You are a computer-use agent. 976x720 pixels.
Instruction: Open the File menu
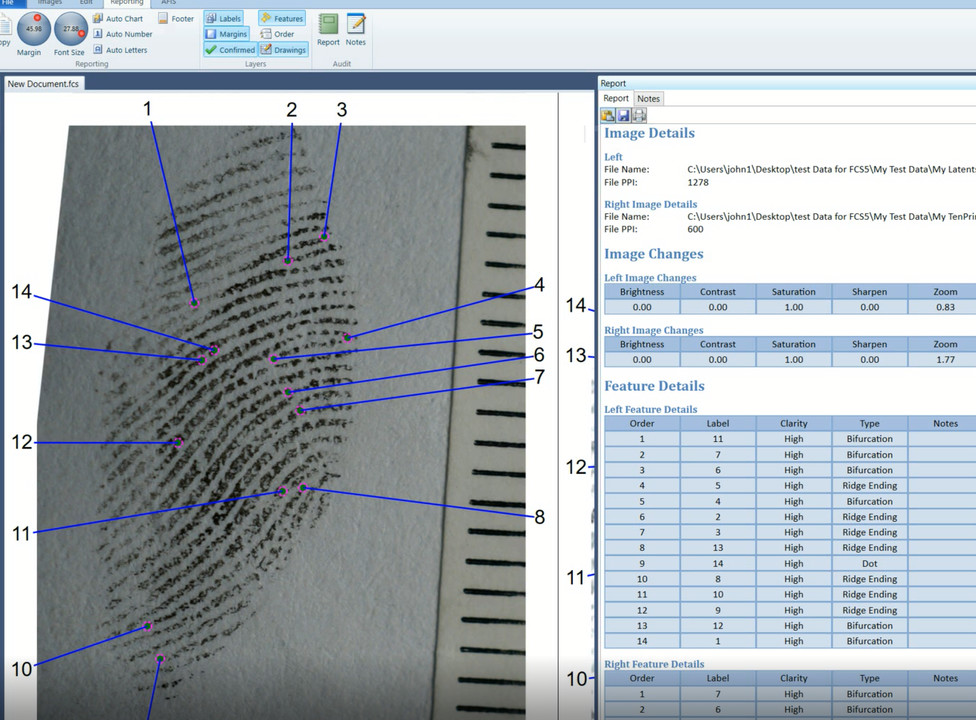coord(9,2)
